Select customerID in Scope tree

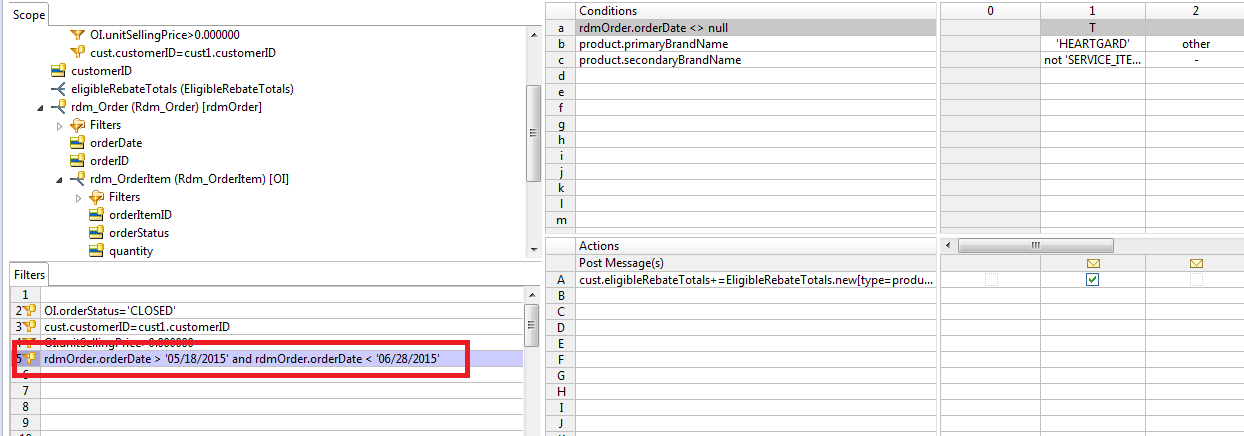101,71
